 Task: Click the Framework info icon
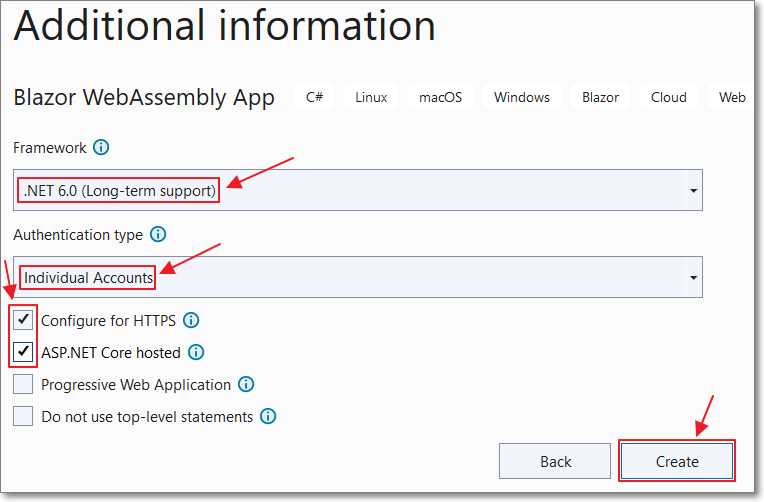(x=101, y=147)
